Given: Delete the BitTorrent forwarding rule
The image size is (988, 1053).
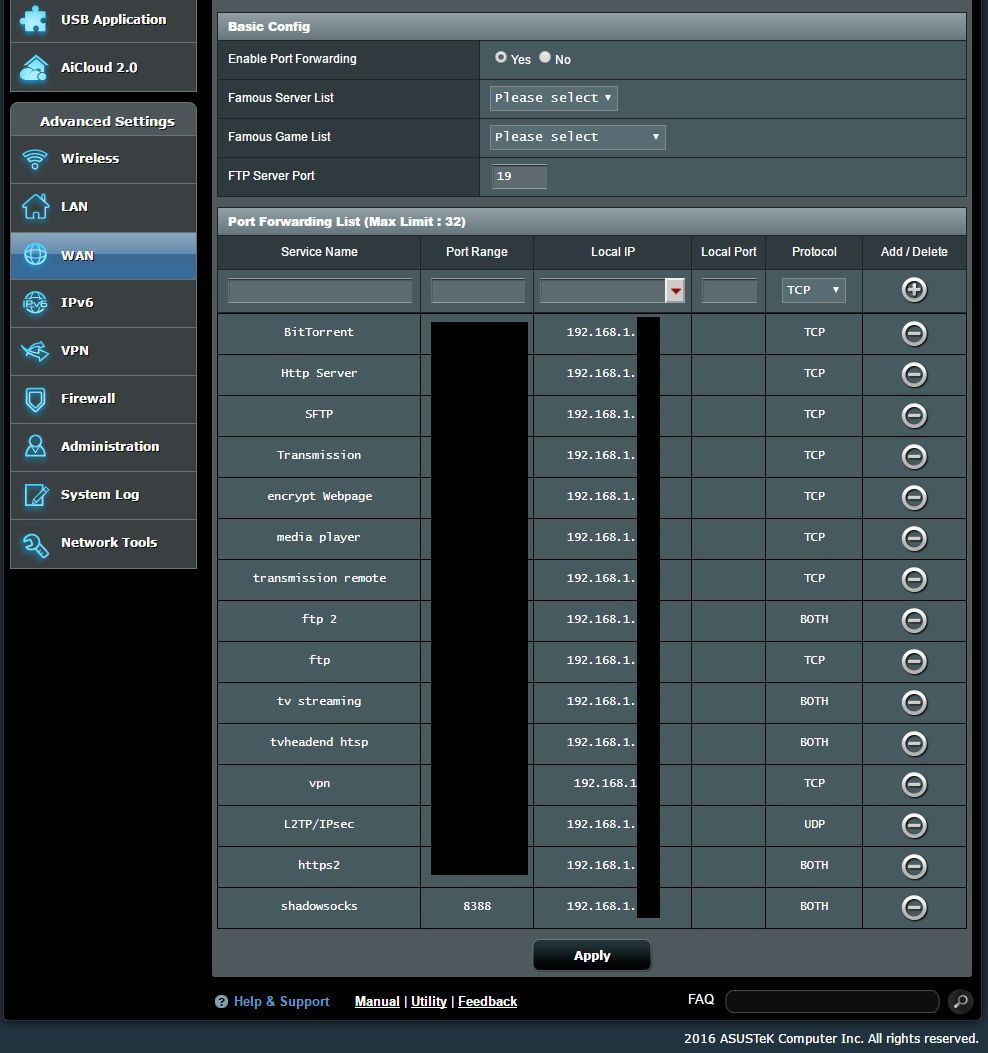Looking at the screenshot, I should click(913, 333).
